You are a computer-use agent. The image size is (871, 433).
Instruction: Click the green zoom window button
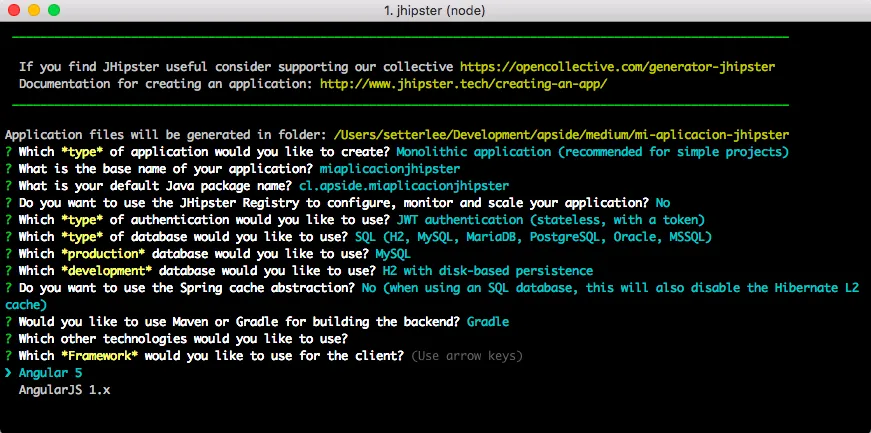click(x=54, y=10)
